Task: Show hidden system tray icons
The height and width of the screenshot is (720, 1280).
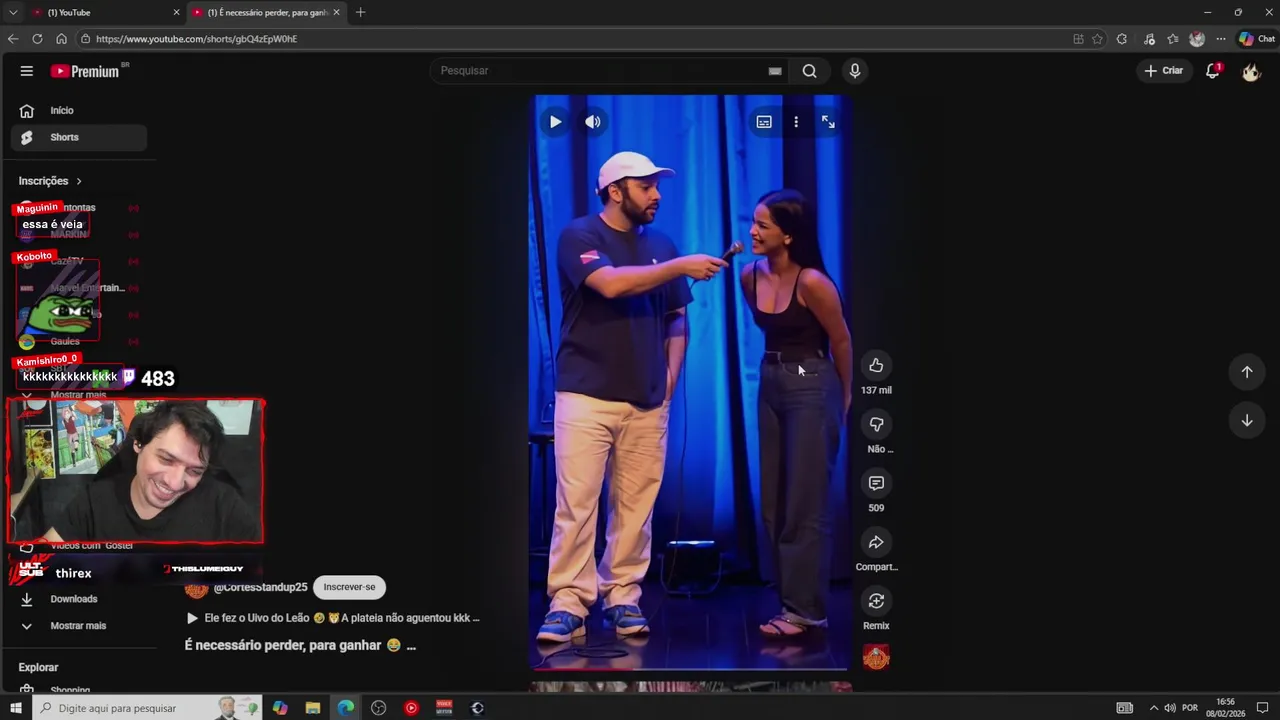Action: point(1153,708)
